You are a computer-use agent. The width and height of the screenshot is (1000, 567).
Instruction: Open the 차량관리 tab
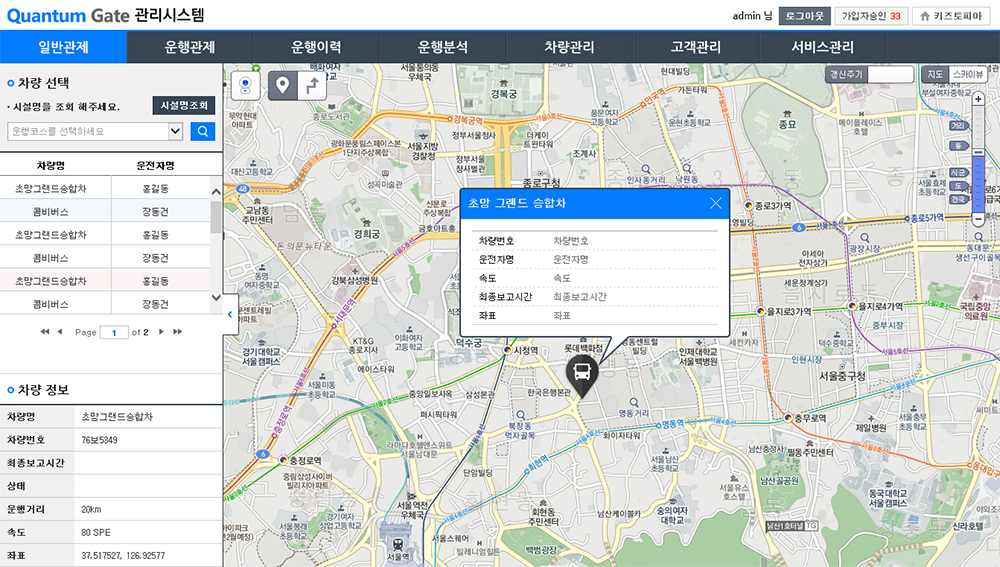[x=570, y=47]
